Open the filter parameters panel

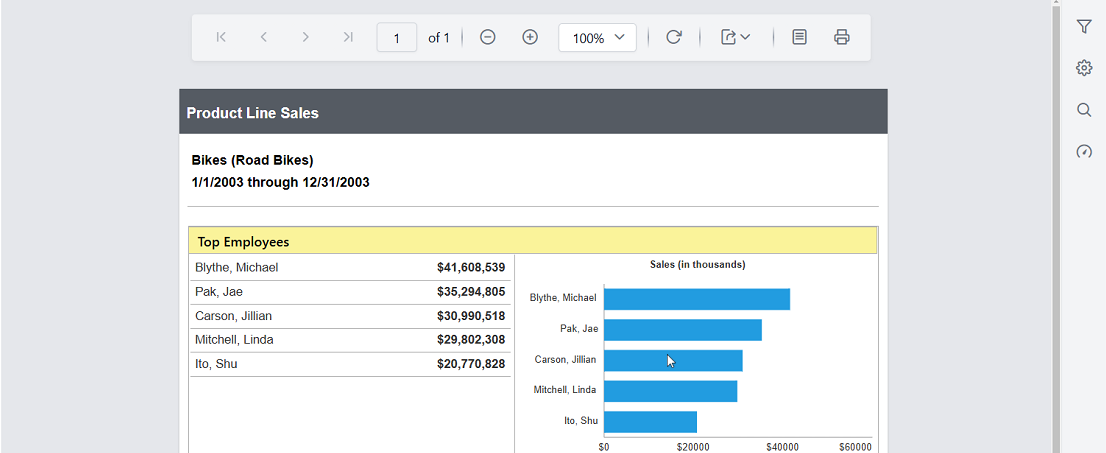(x=1084, y=26)
